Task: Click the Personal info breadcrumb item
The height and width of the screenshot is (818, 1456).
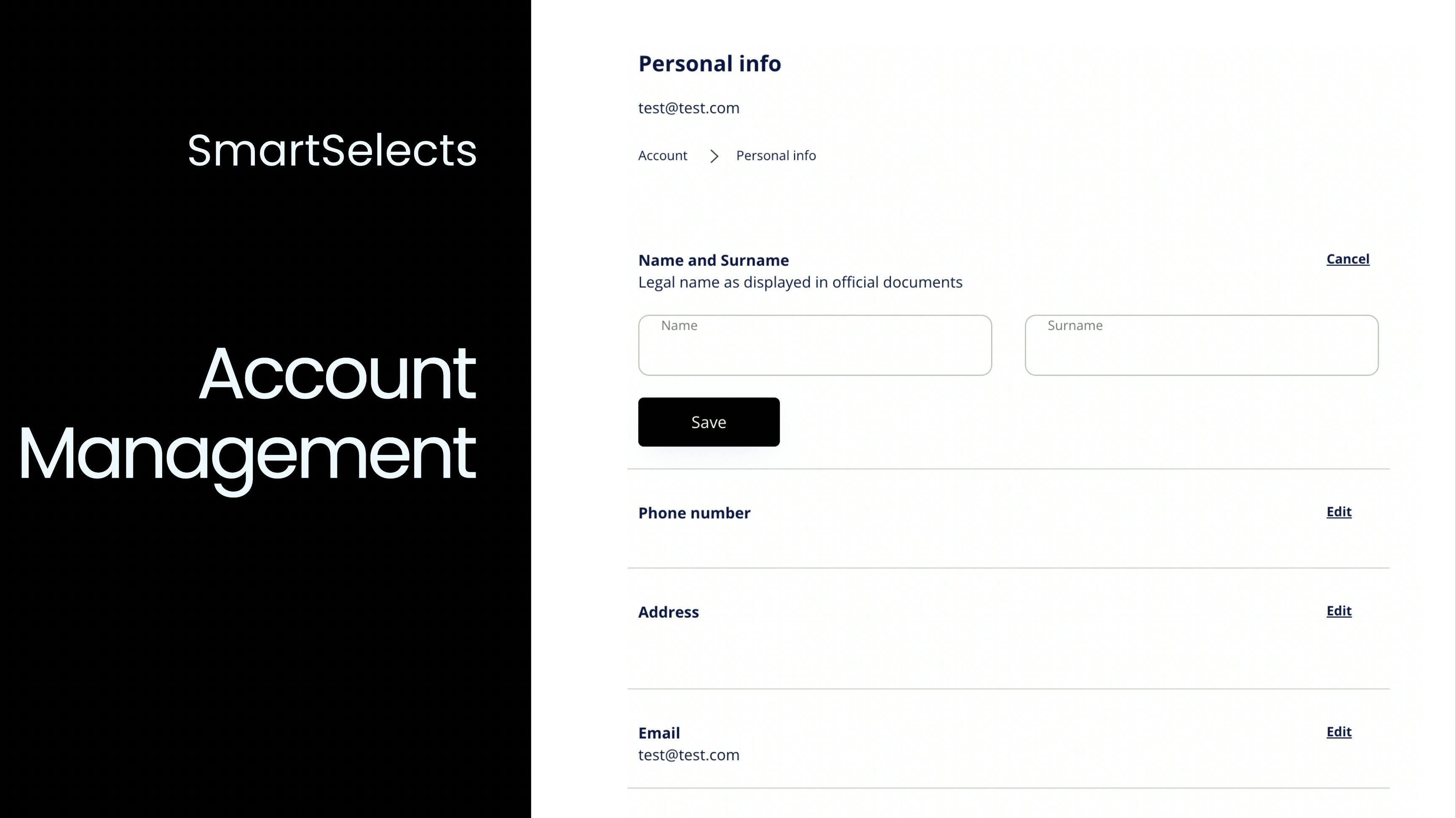Action: pos(776,156)
